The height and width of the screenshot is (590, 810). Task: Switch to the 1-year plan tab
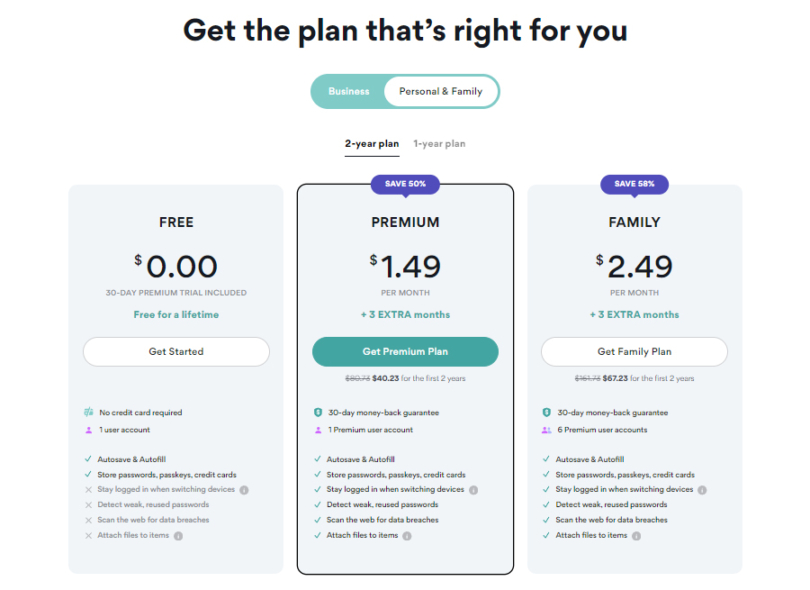[x=439, y=144]
